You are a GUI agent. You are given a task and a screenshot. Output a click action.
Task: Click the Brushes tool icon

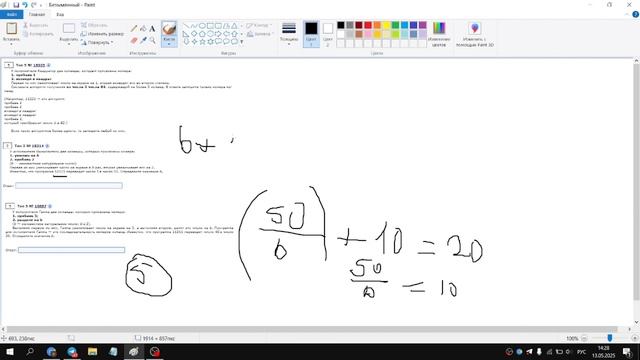click(169, 29)
